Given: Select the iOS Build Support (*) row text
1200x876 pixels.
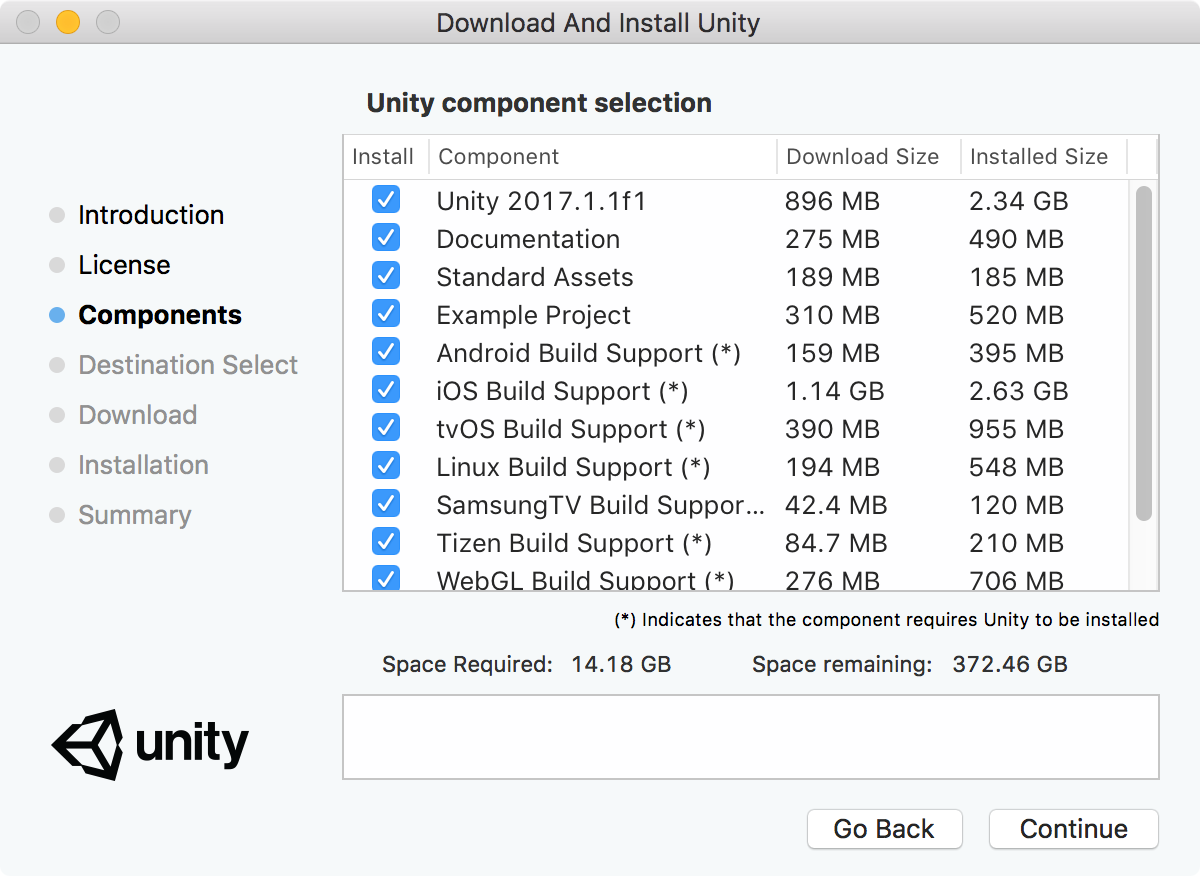Looking at the screenshot, I should tap(562, 391).
